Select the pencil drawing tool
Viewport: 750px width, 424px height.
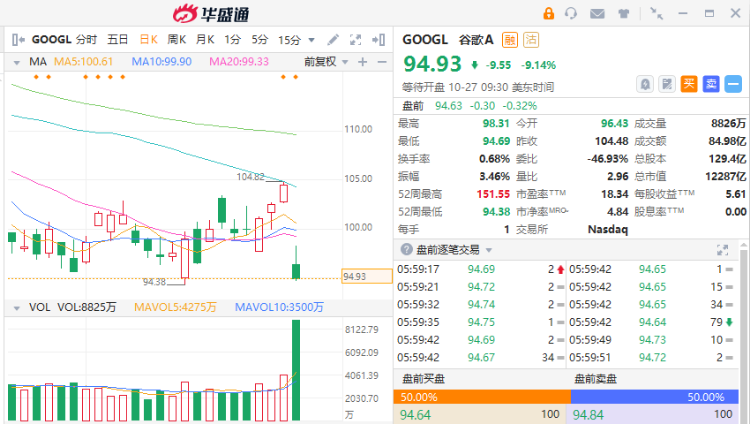pos(333,40)
